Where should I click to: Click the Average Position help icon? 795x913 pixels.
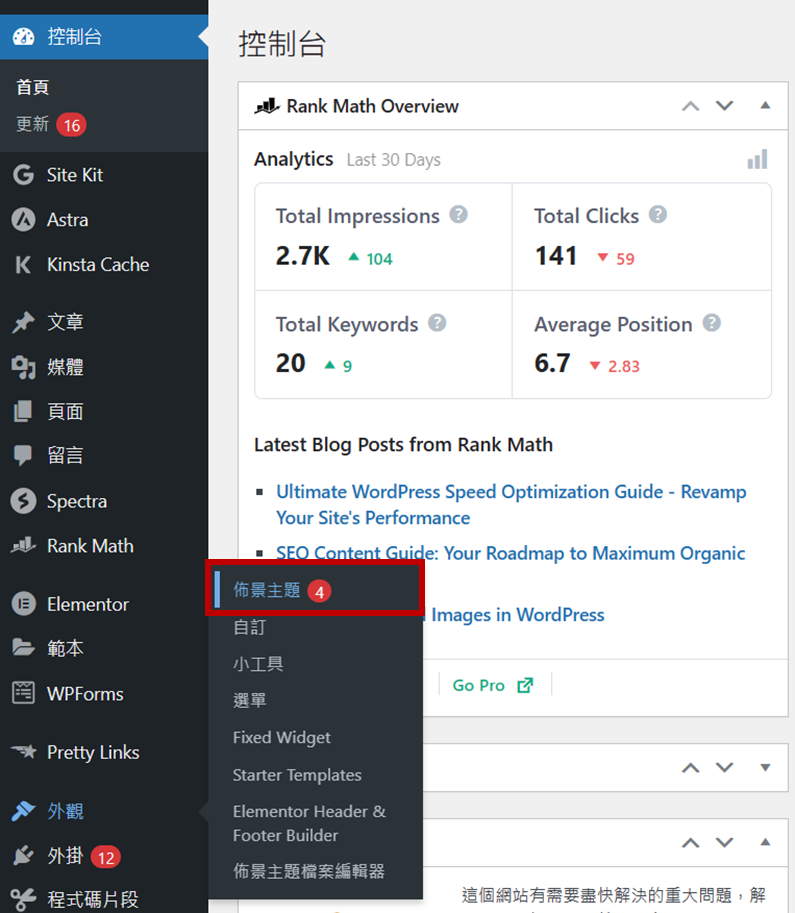pos(711,323)
